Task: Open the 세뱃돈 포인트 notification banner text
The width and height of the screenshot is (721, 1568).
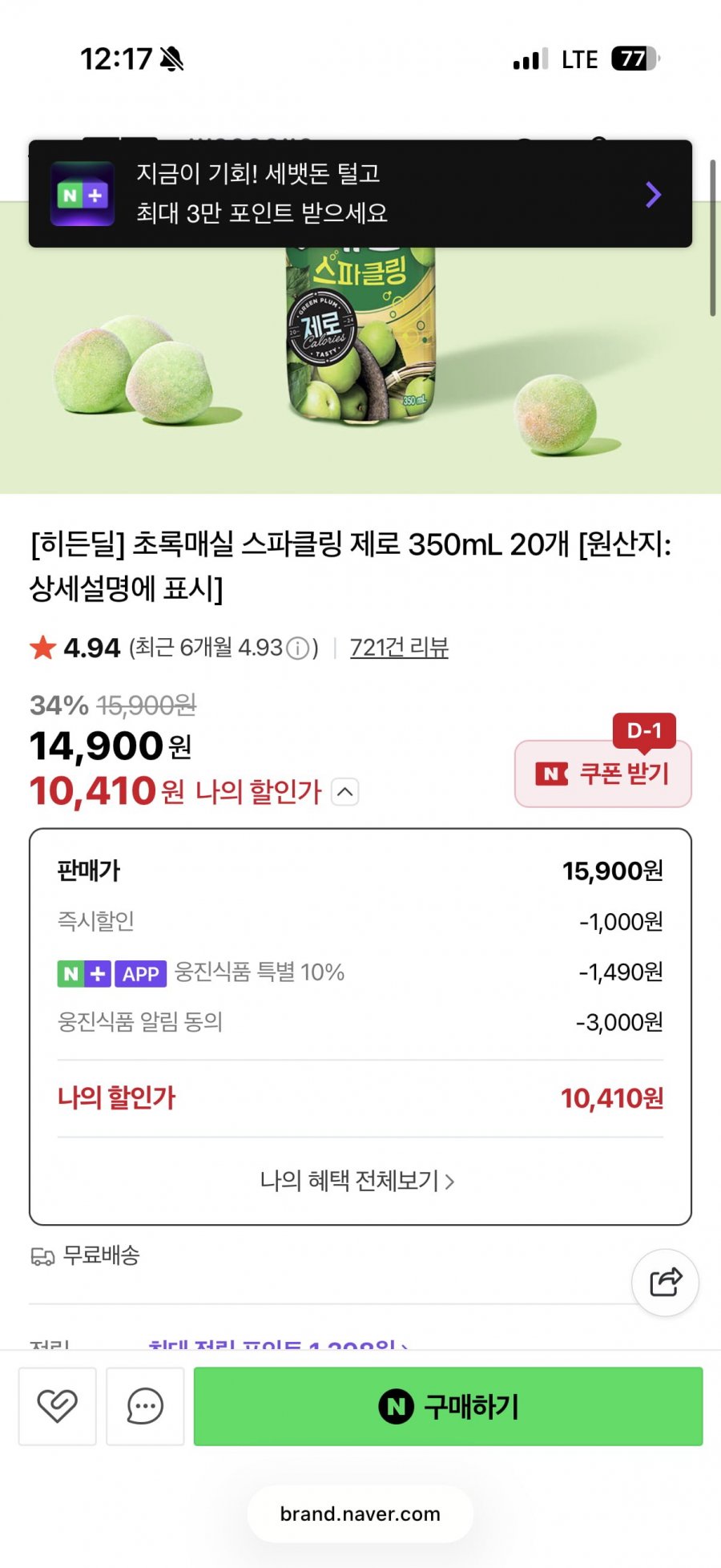Action: click(262, 193)
